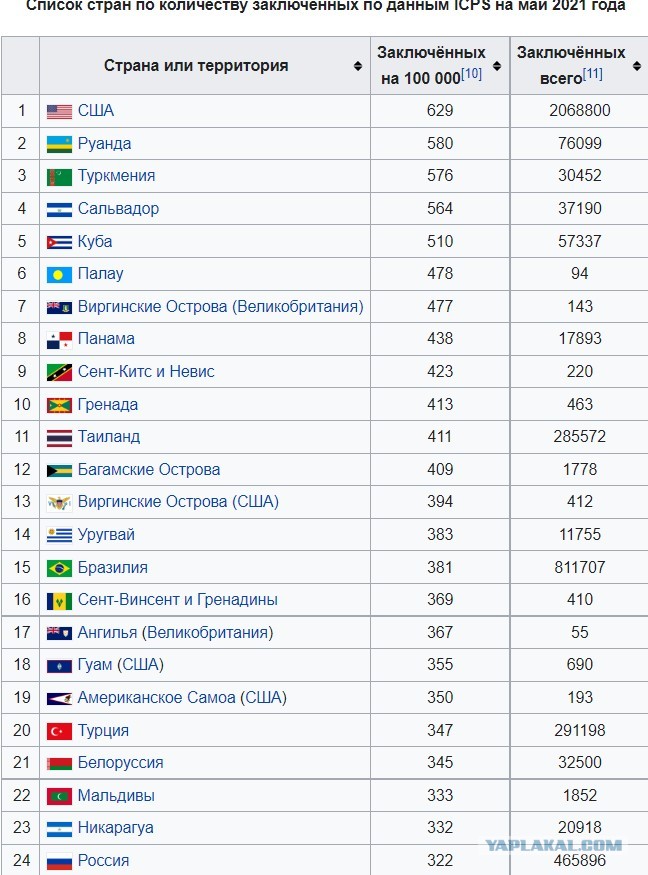The height and width of the screenshot is (875, 648).
Task: Click the Cuba flag icon
Action: pyautogui.click(x=59, y=242)
